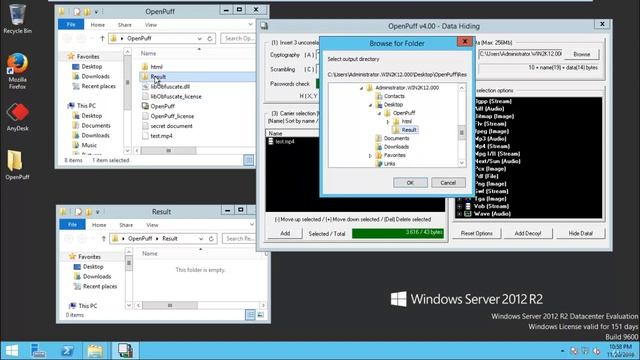This screenshot has width=640, height=360.
Task: Select the html folder in OpenPuff explorer file list
Action: (156, 67)
